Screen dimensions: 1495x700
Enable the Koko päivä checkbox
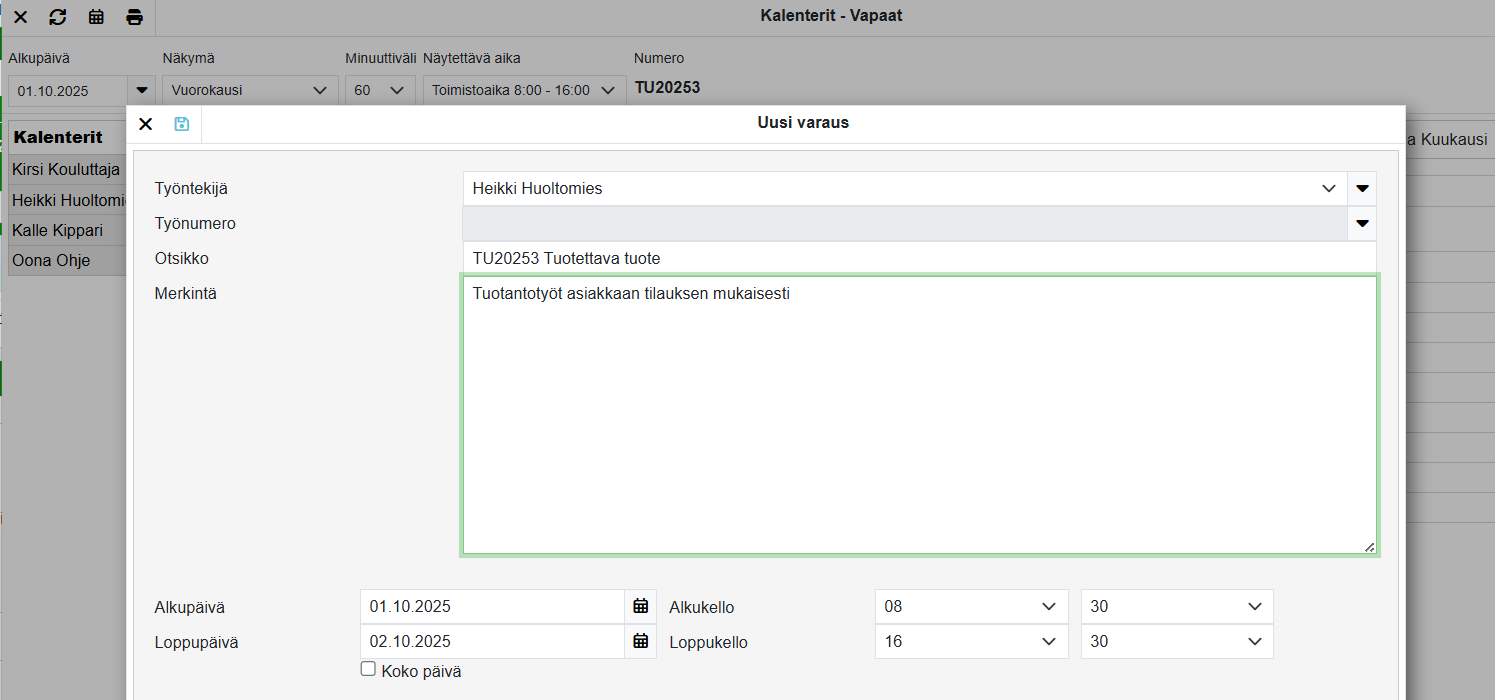368,670
